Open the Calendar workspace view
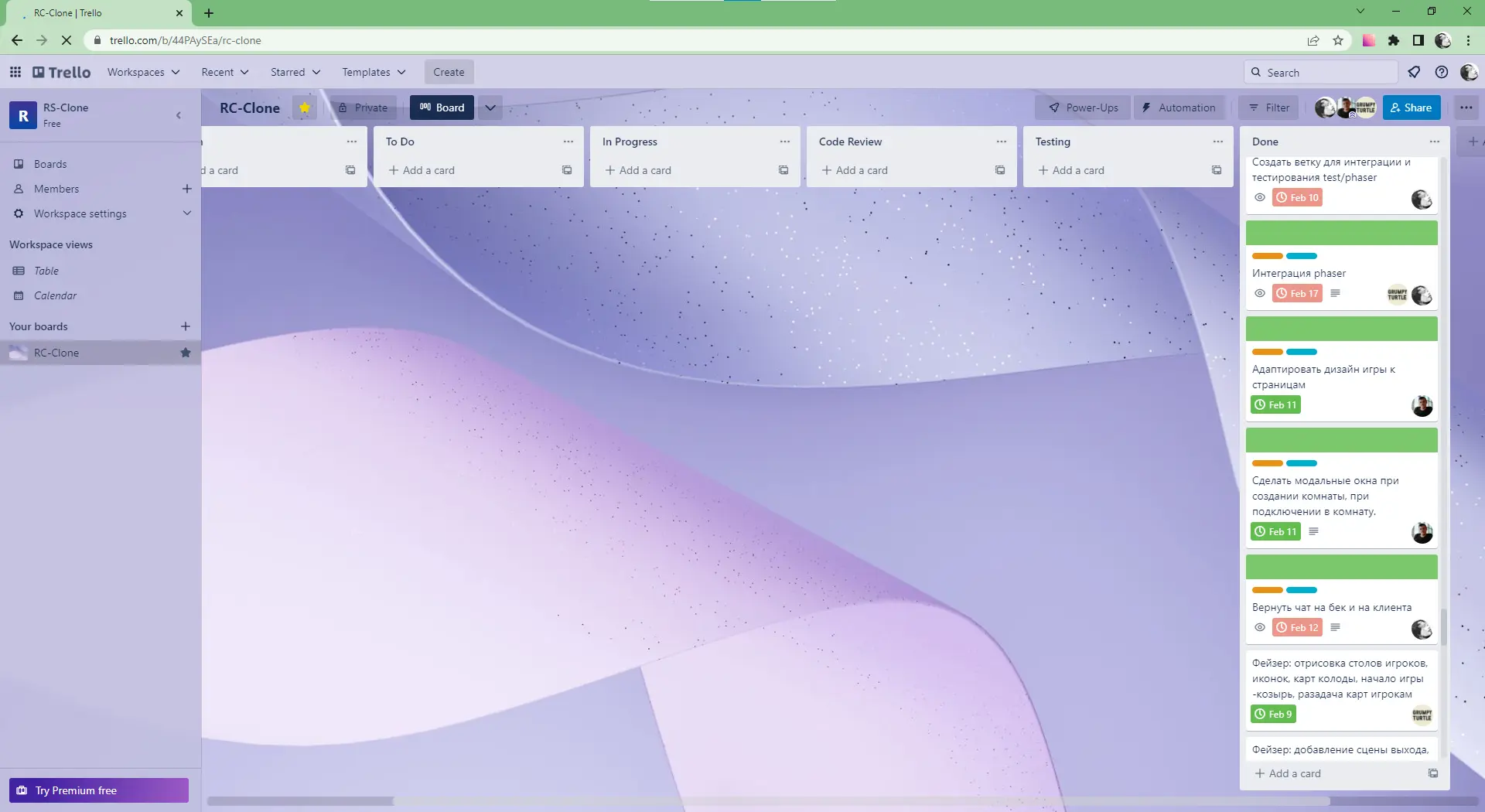The width and height of the screenshot is (1485, 812). [56, 295]
